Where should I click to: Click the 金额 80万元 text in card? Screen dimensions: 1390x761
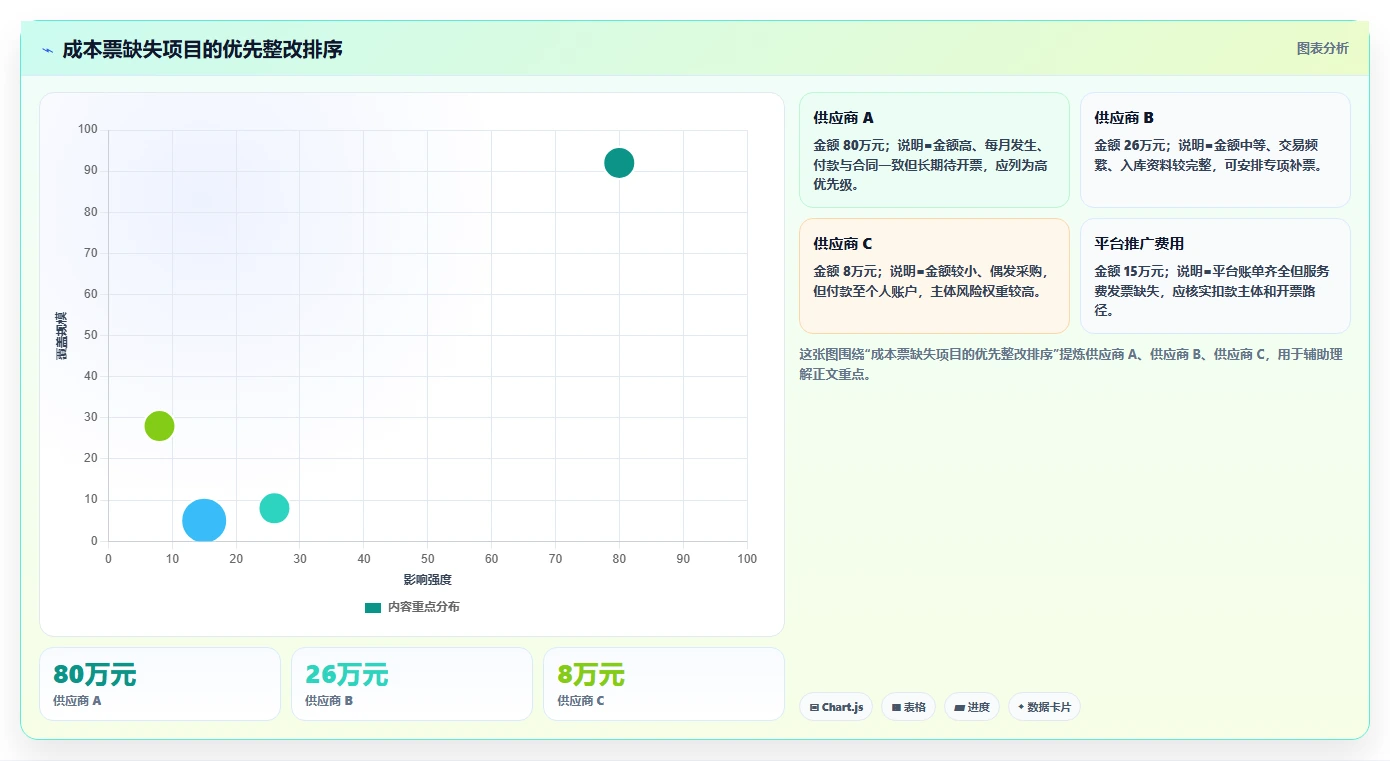click(849, 145)
